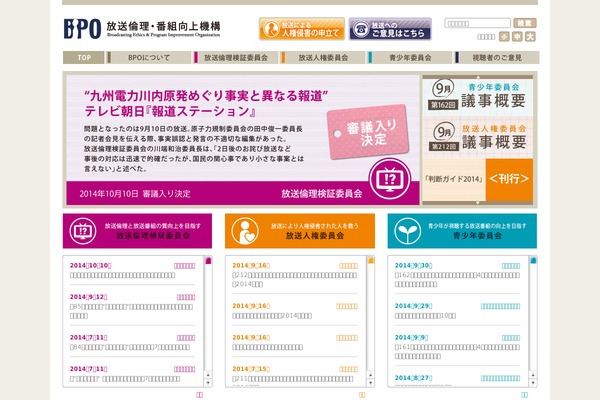
Task: Open 放送倫理検証委員会 in the navigation bar
Action: pyautogui.click(x=236, y=58)
